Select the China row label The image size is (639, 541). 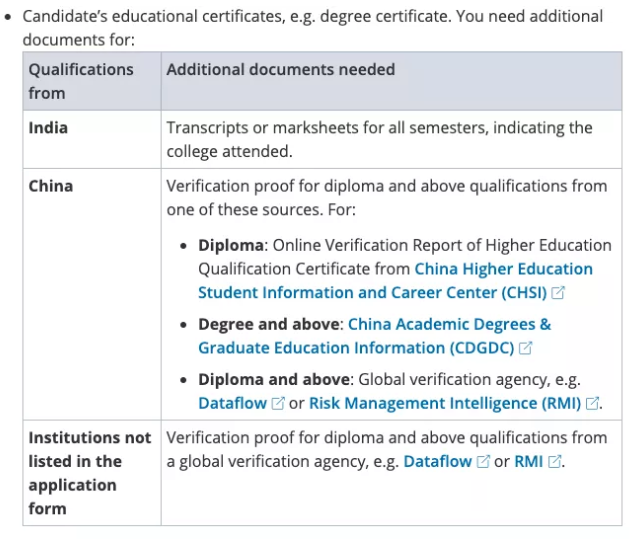(50, 186)
